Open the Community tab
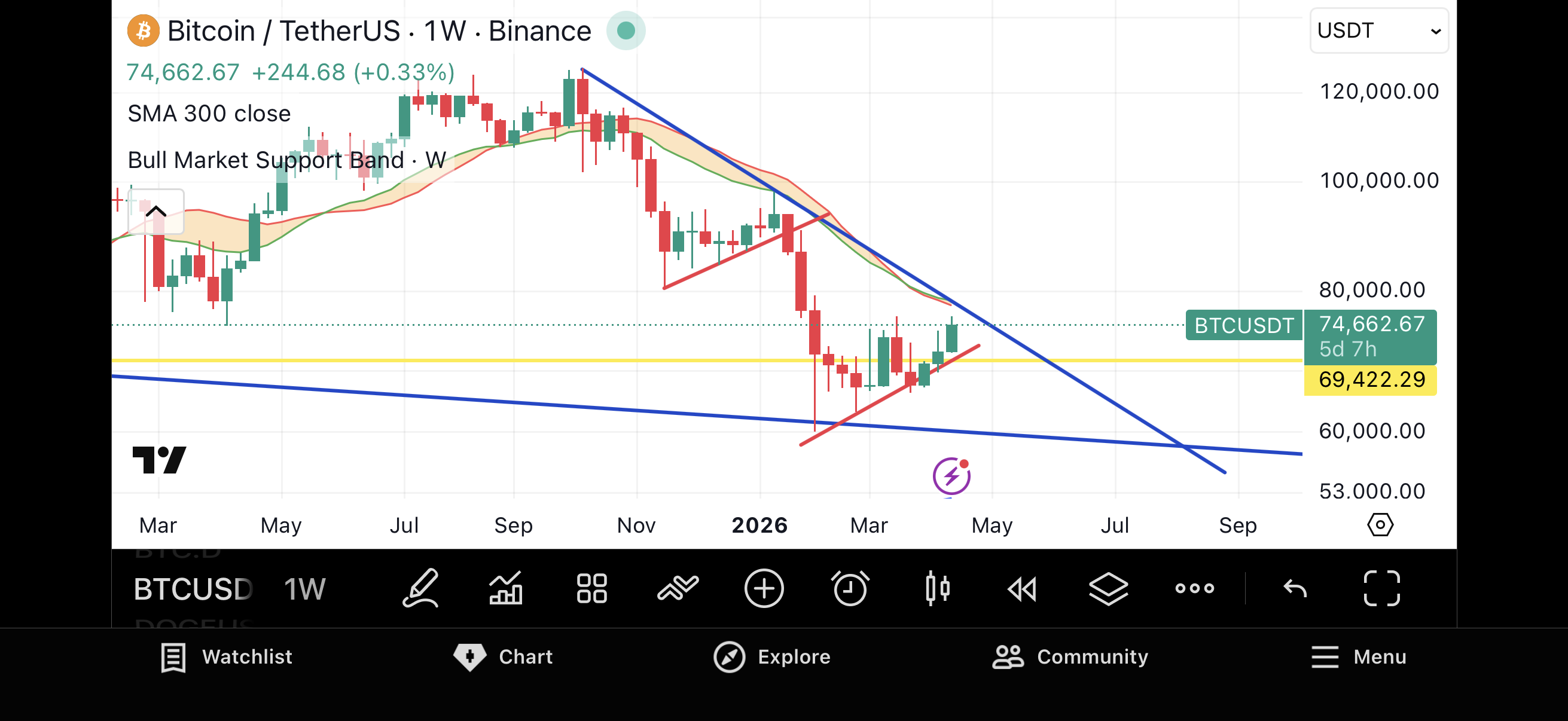Screen dimensions: 1568x721 coord(1070,656)
